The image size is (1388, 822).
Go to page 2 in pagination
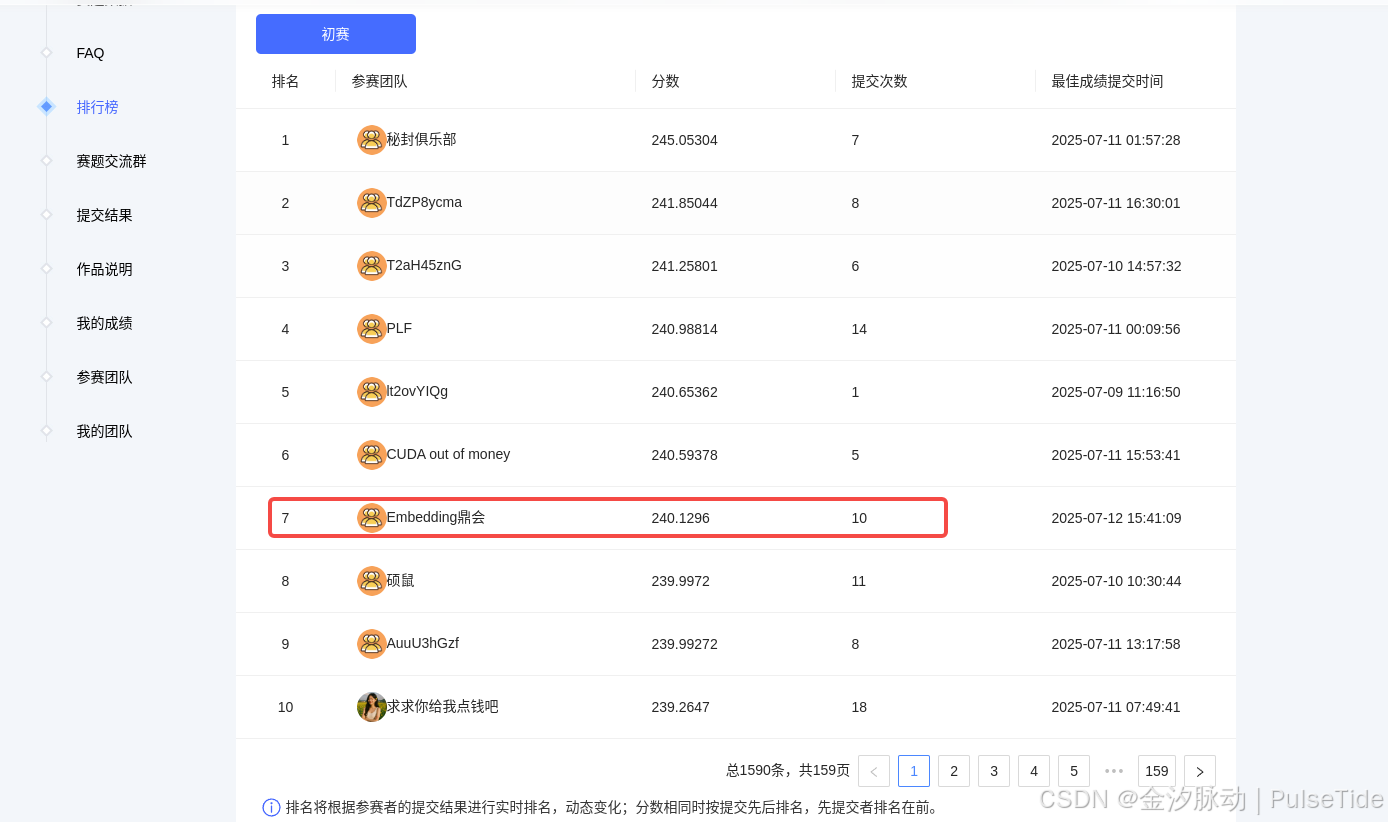click(x=954, y=771)
